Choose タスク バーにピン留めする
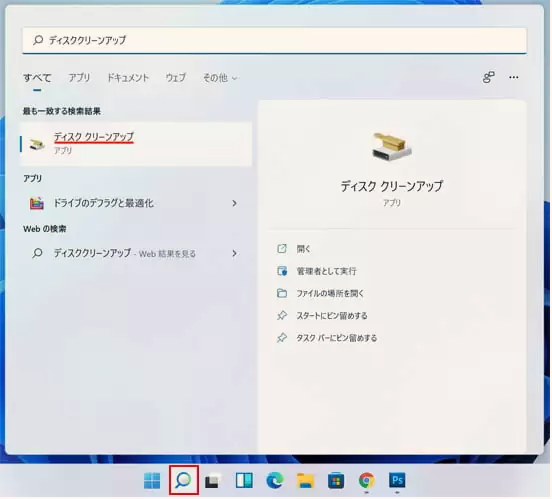 [337, 338]
